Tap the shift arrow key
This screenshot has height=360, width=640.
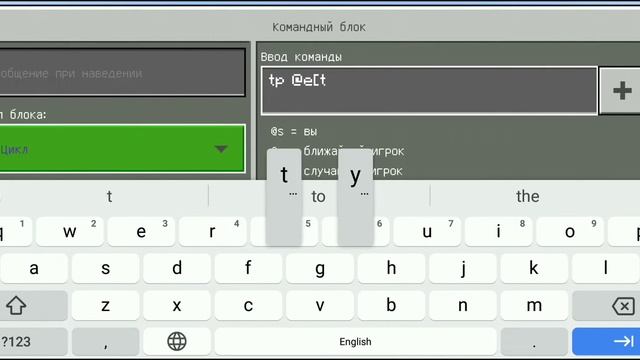(x=16, y=306)
